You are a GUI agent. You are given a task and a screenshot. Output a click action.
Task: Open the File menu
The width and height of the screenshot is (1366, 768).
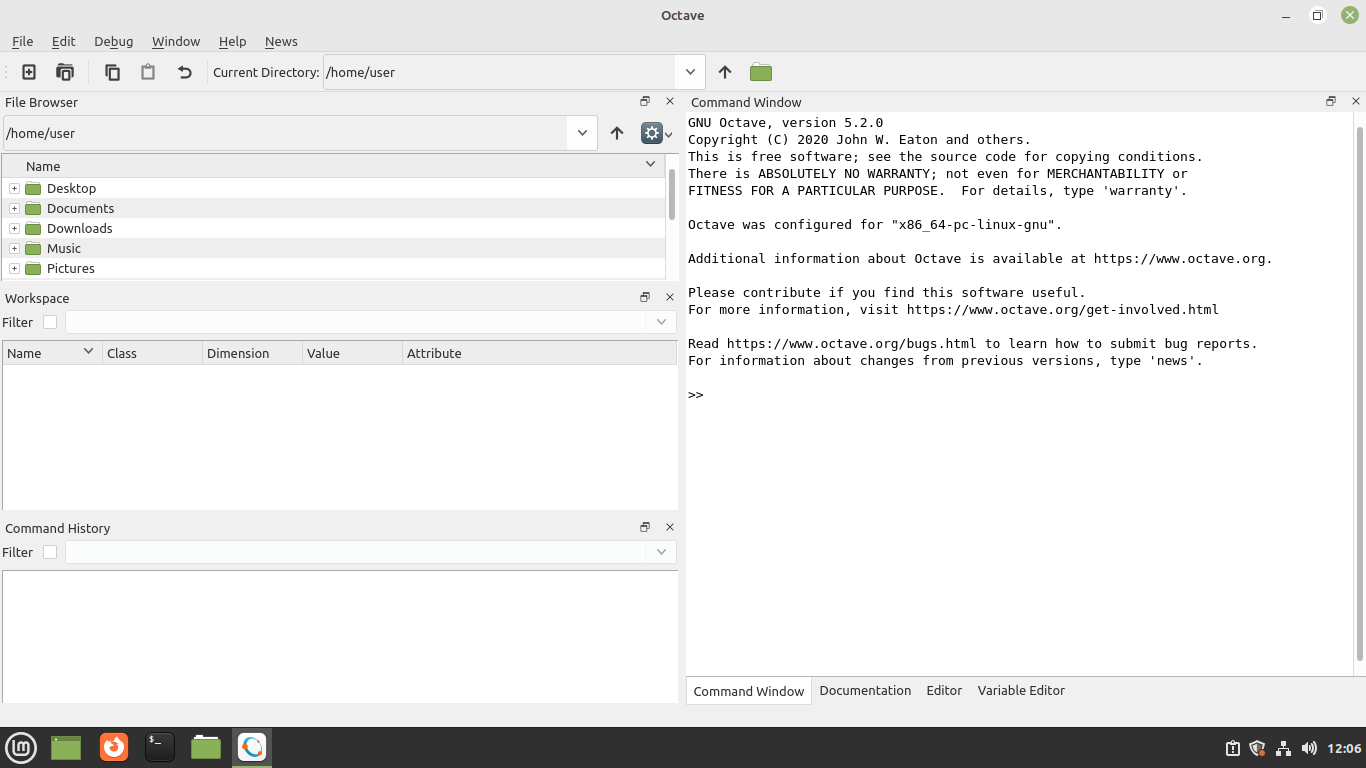point(22,41)
